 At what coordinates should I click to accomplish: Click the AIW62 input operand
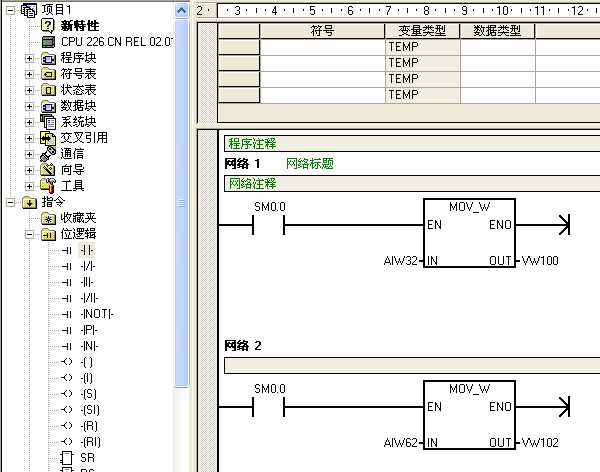(x=400, y=443)
